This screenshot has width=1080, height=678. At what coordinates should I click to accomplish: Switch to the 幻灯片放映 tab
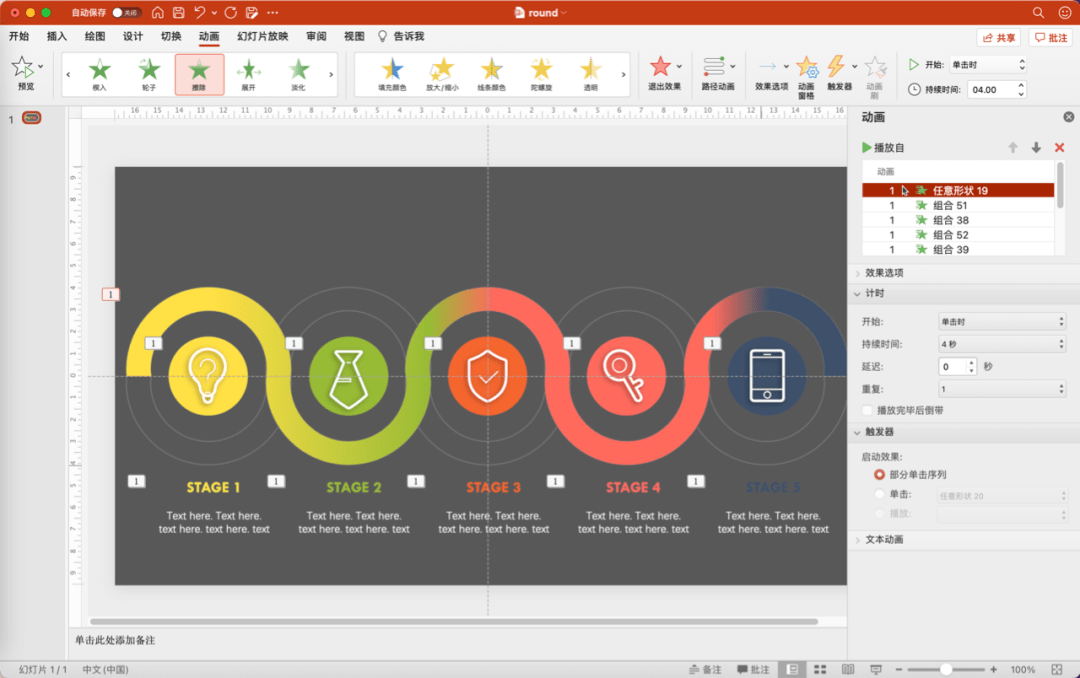click(x=262, y=37)
